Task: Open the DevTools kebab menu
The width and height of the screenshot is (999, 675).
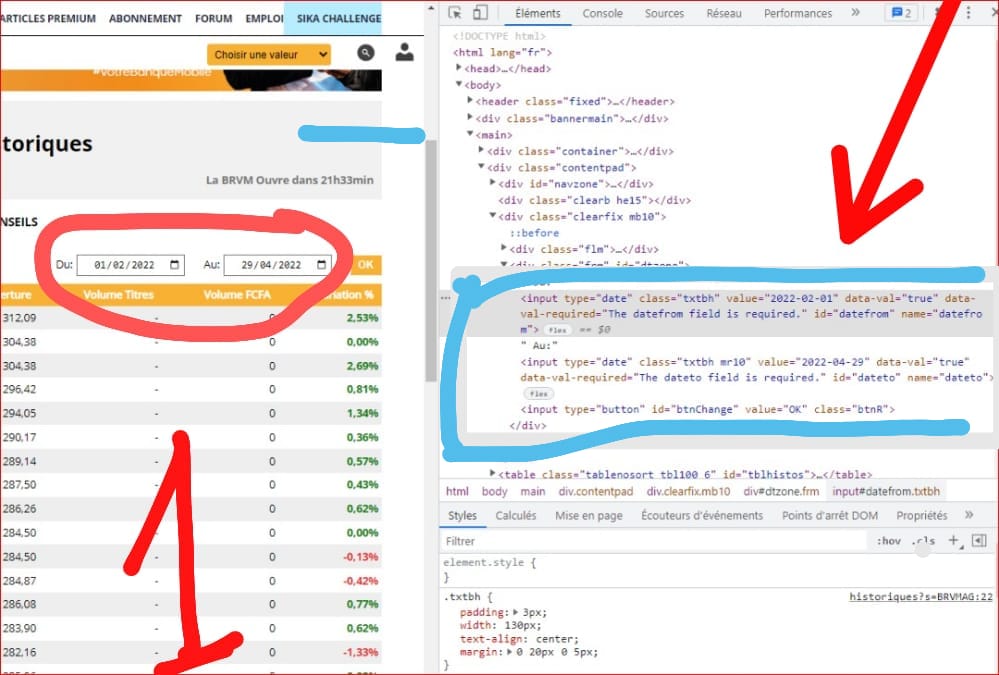Action: (968, 13)
